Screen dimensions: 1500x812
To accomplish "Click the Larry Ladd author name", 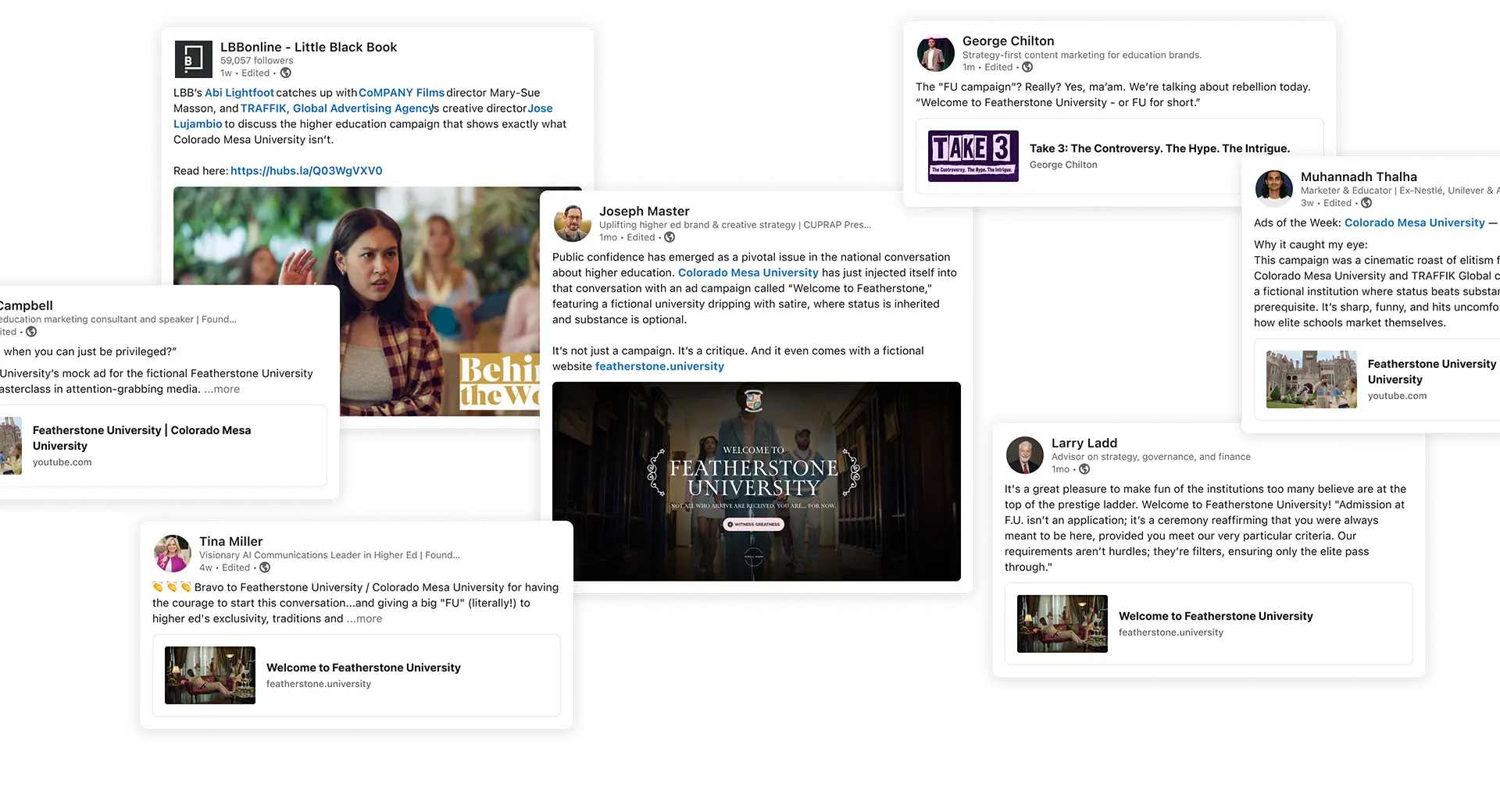I will pyautogui.click(x=1084, y=443).
